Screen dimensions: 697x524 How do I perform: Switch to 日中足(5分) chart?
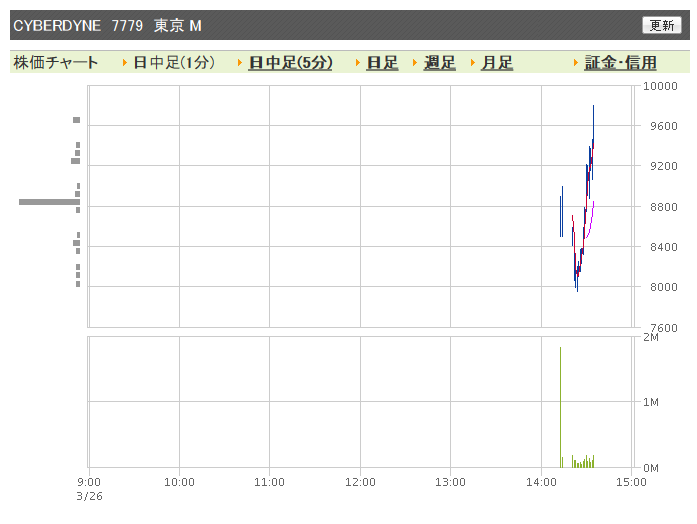pos(290,63)
